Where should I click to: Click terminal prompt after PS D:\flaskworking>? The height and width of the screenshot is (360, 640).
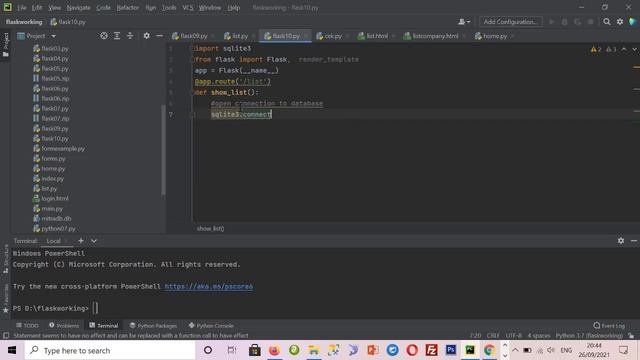[95, 308]
